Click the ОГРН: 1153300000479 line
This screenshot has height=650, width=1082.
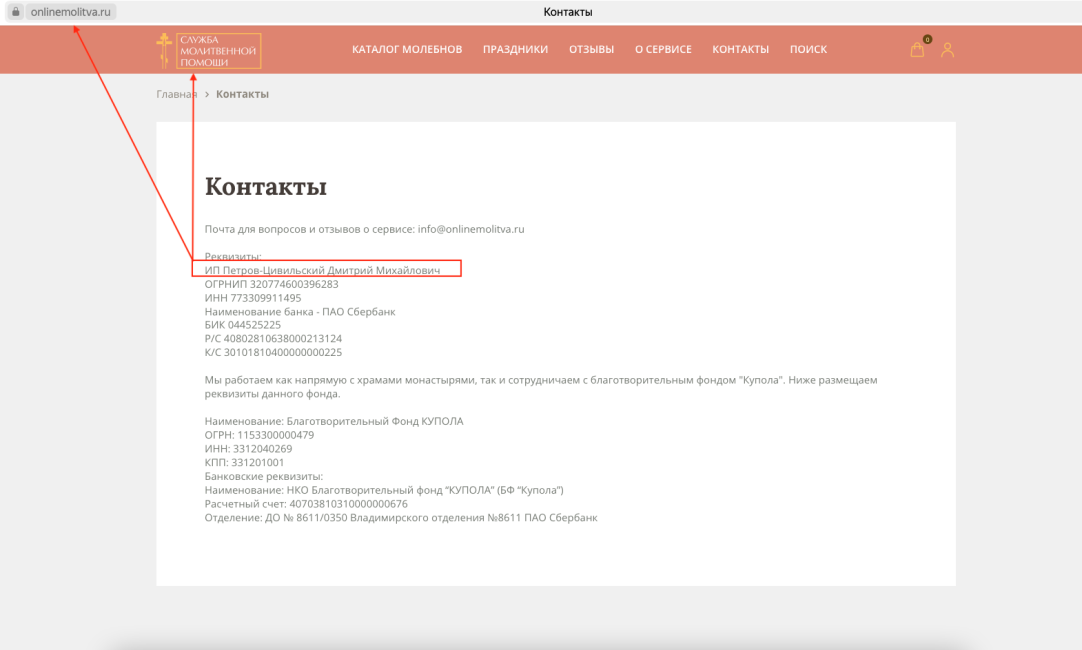point(259,435)
